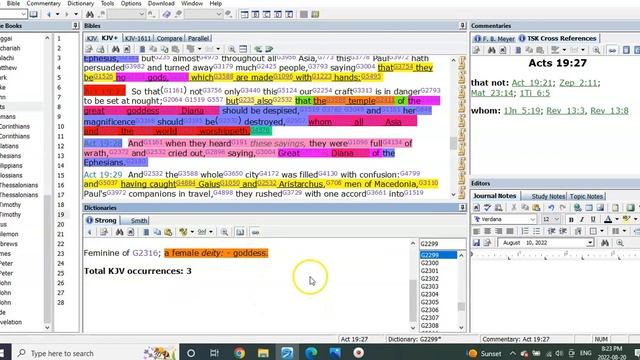Click the binoculars icon beside the journal date

[x=605, y=243]
